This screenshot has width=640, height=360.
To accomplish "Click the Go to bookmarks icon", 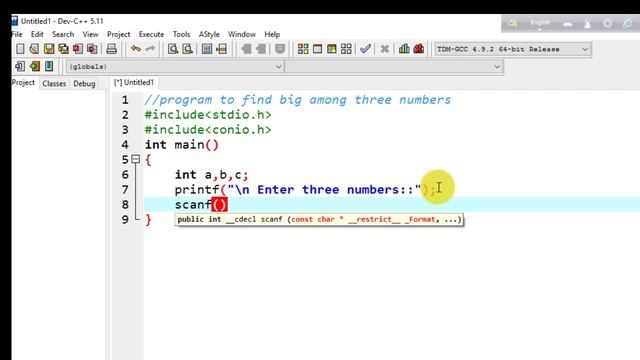I will pyautogui.click(x=49, y=66).
